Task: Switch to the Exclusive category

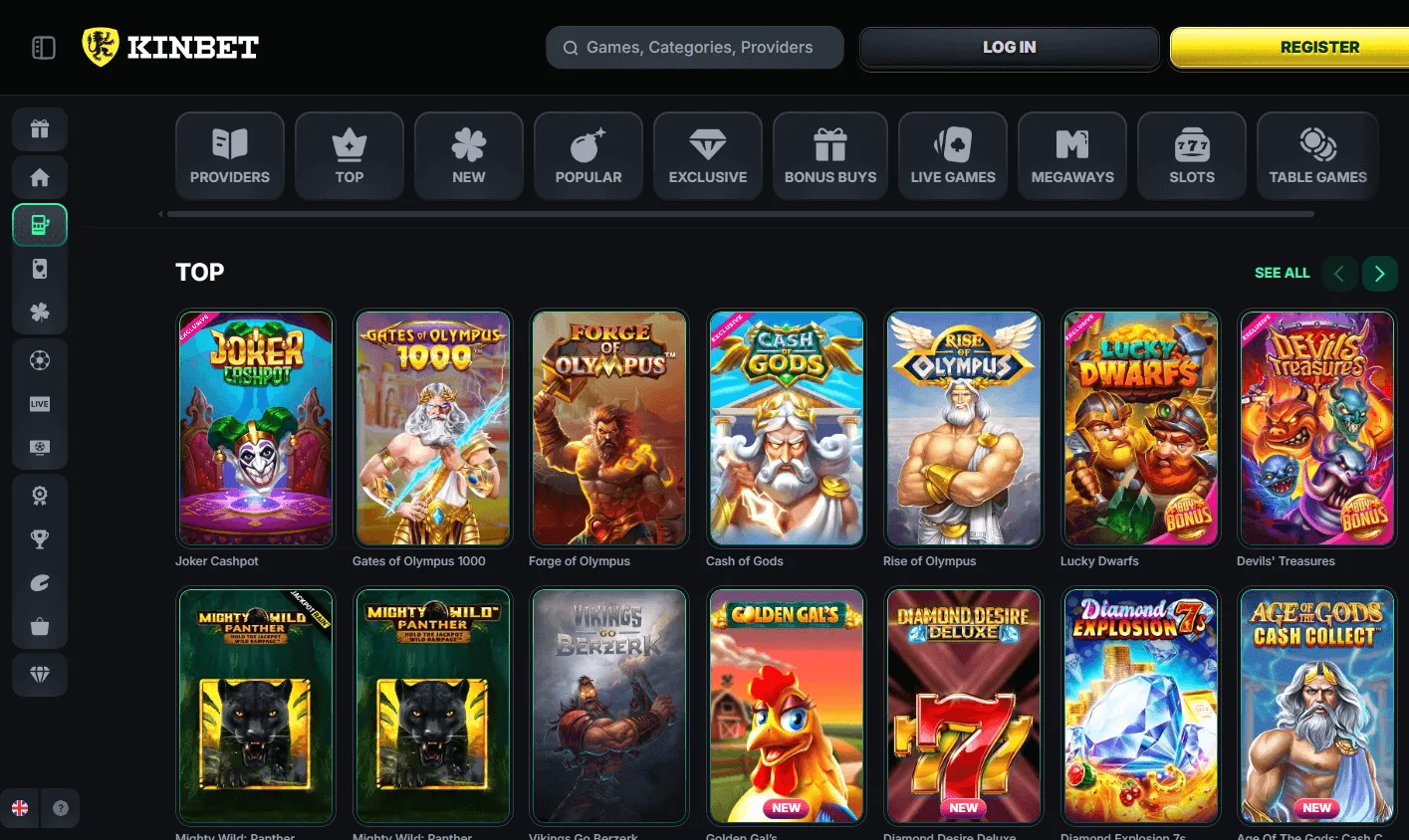Action: tap(708, 156)
